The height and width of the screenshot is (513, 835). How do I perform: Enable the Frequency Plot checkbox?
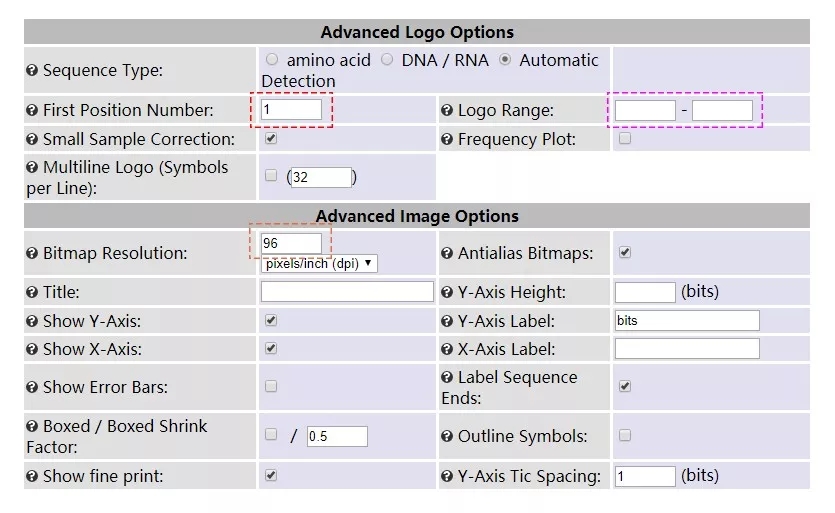tap(625, 139)
